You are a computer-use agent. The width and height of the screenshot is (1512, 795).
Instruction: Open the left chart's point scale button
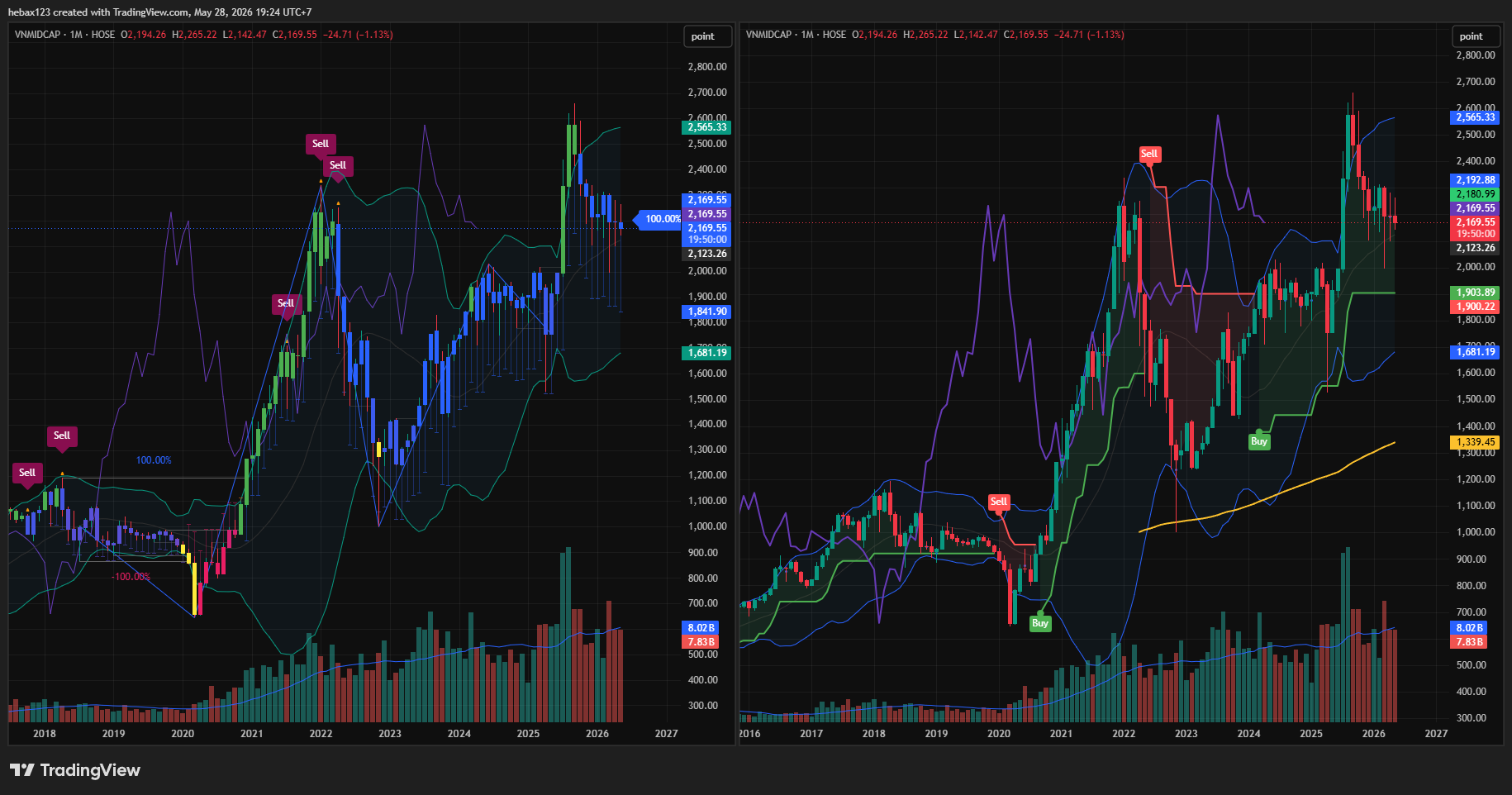708,36
